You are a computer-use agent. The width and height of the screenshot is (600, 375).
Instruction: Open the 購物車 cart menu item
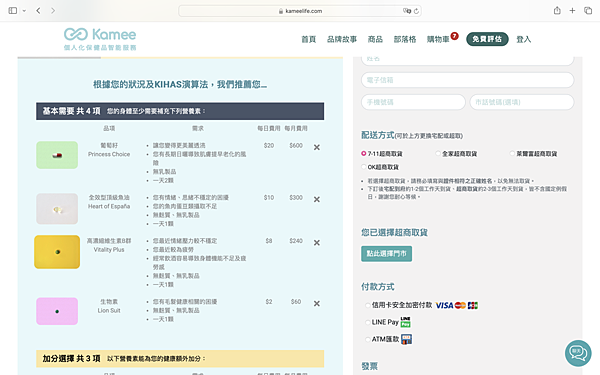click(x=438, y=39)
